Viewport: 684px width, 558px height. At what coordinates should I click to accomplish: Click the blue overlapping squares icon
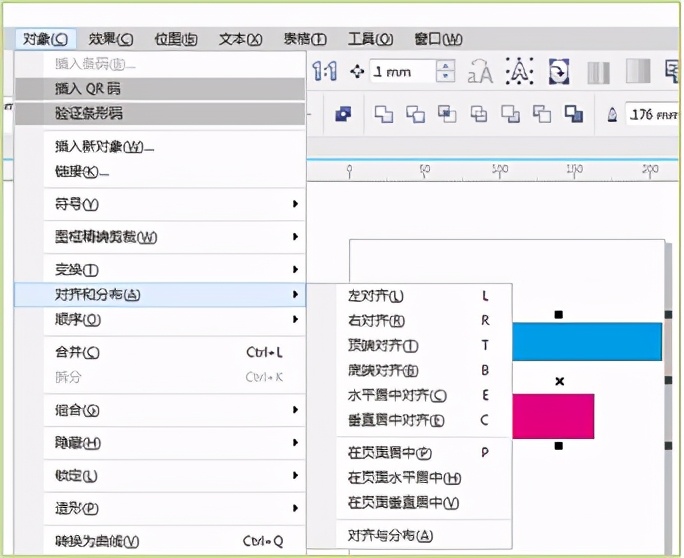click(343, 114)
